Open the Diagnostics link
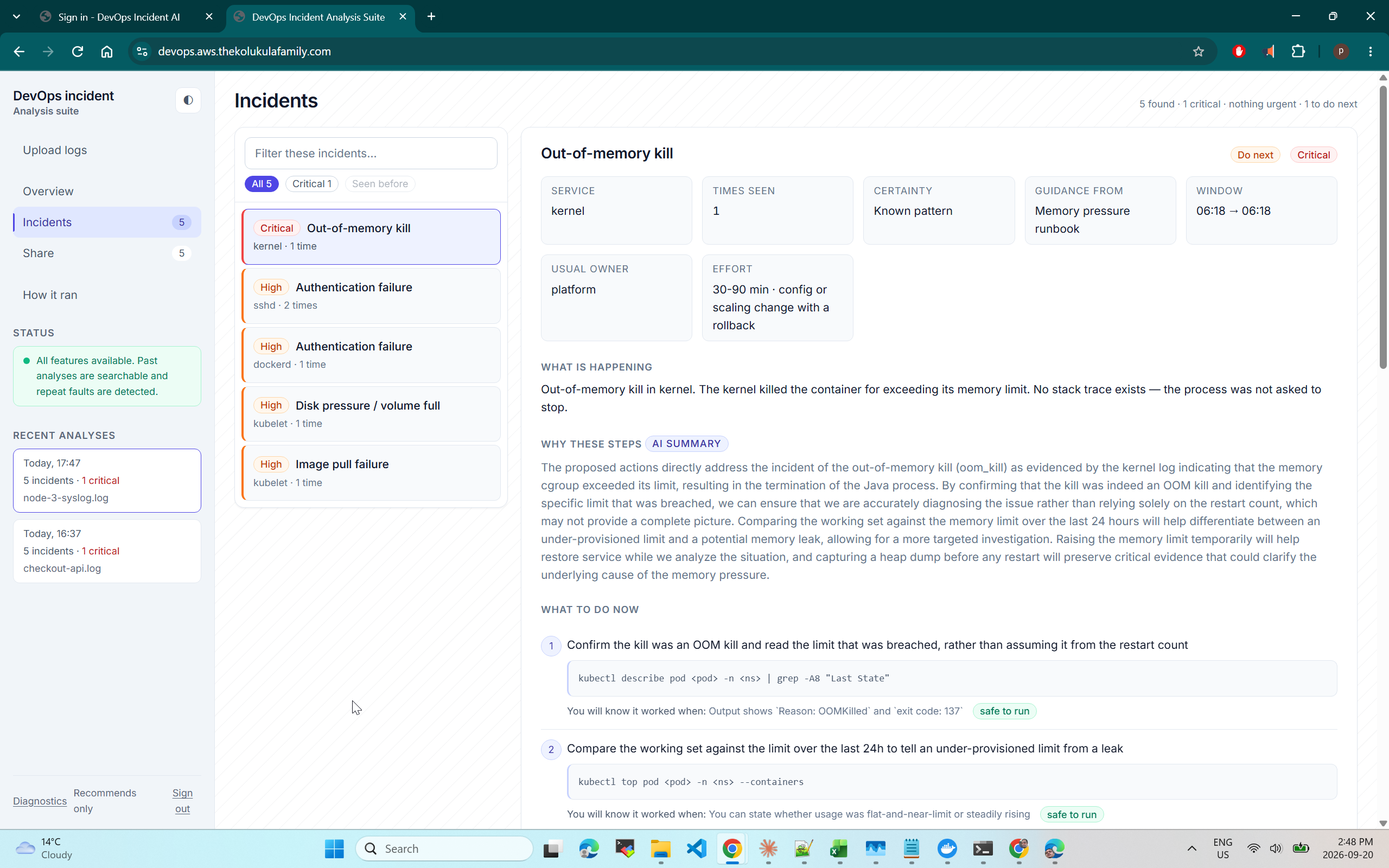1389x868 pixels. point(40,801)
